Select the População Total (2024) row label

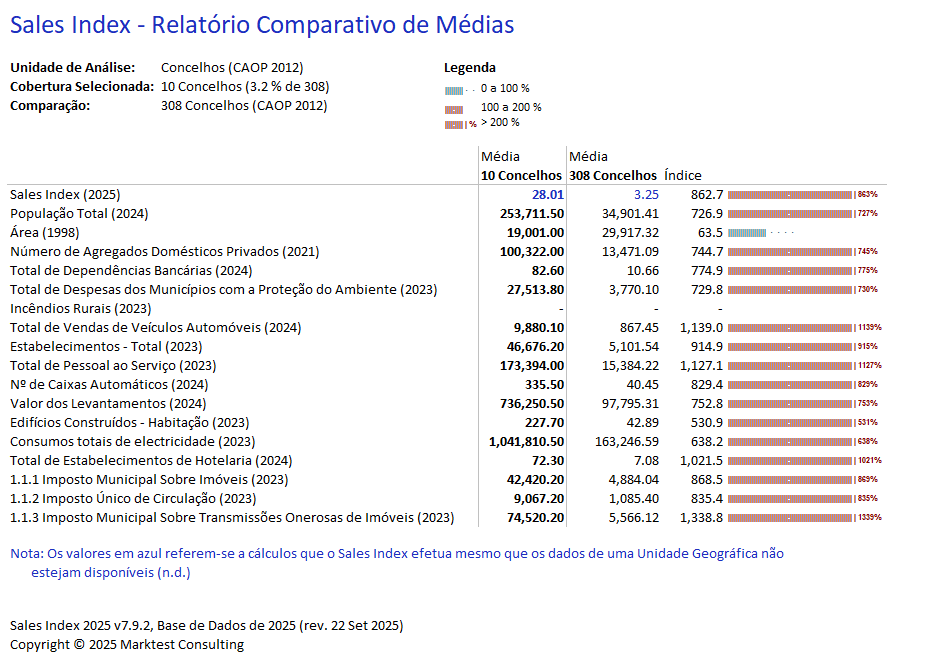tap(79, 214)
